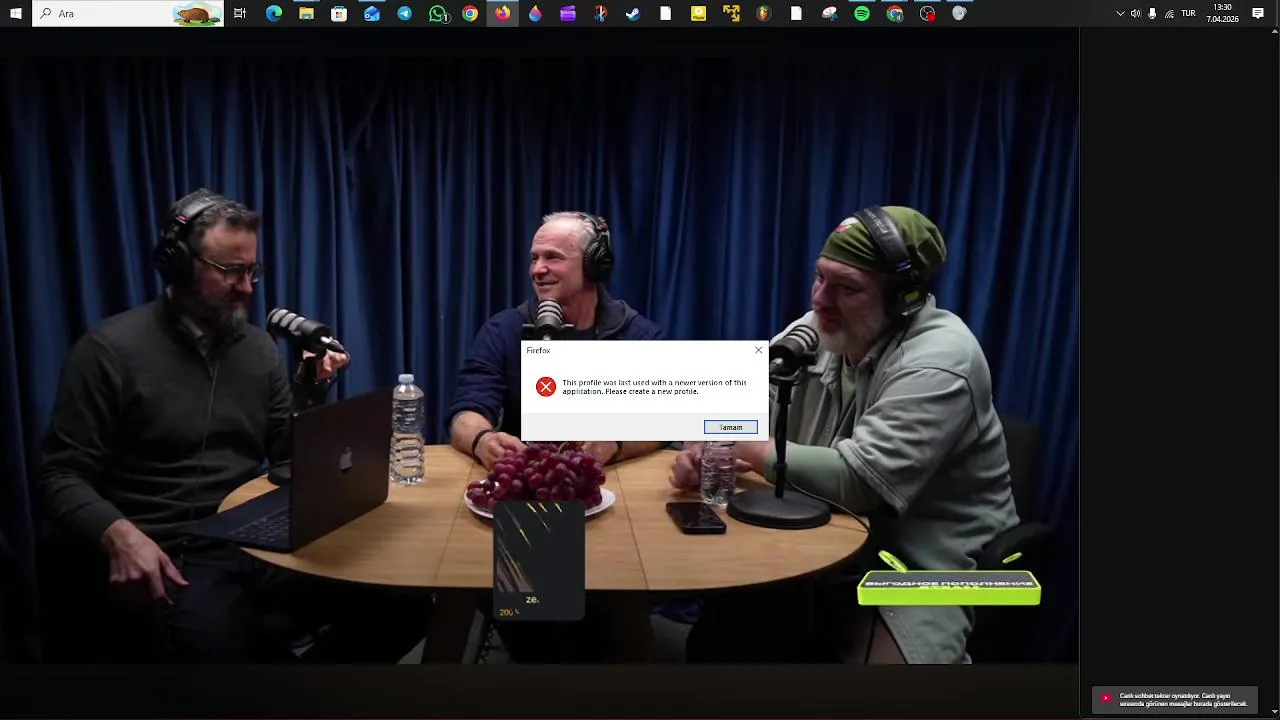The width and height of the screenshot is (1280, 720).
Task: Open the white document icon beside FL Studio
Action: click(x=796, y=13)
